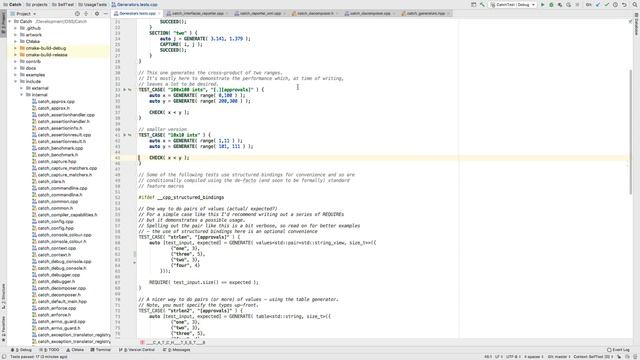The height and width of the screenshot is (360, 640).
Task: Click tool window toggle icon in status bar corner
Action: pos(4,356)
